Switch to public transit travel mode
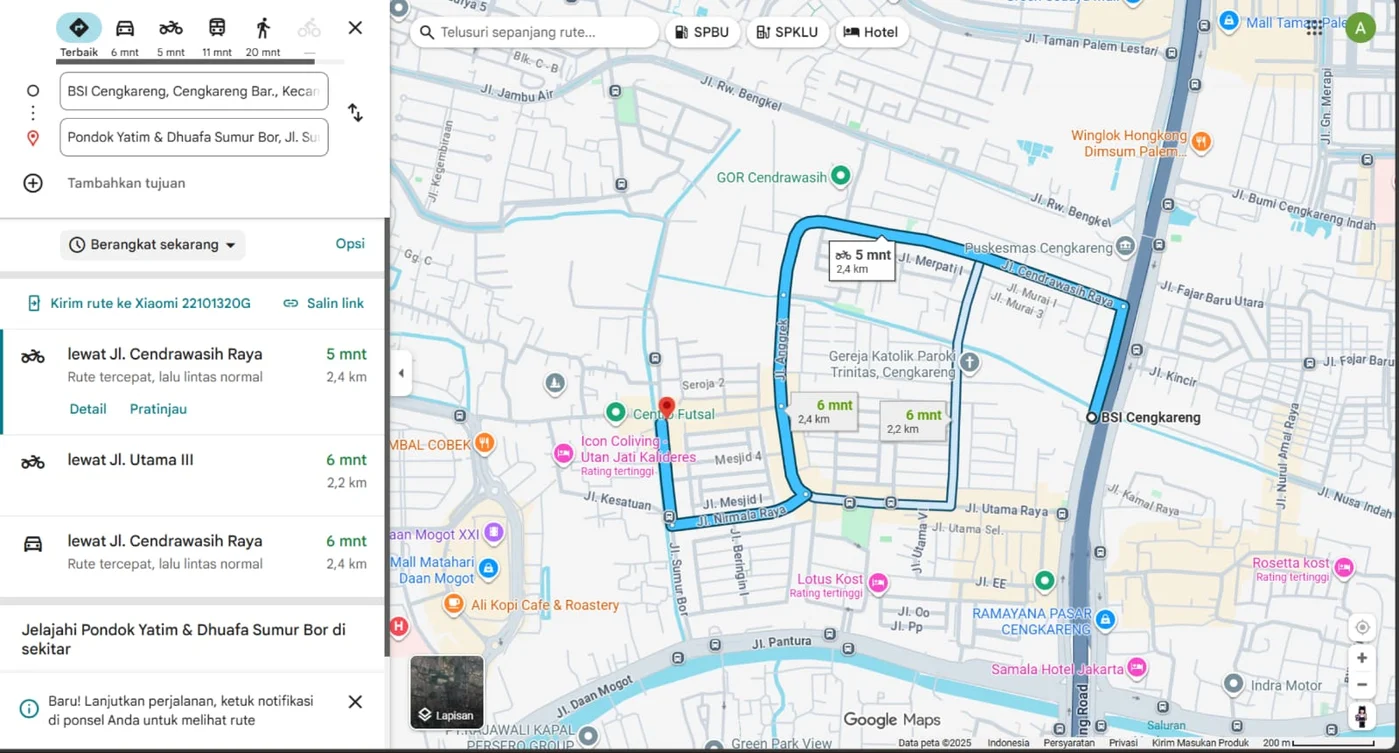Image resolution: width=1399 pixels, height=753 pixels. pyautogui.click(x=217, y=35)
